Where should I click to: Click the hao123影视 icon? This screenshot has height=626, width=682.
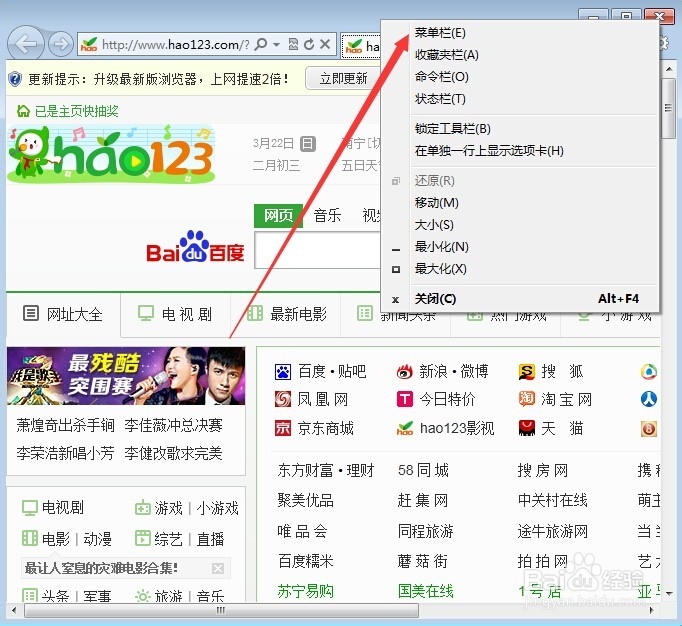pyautogui.click(x=405, y=428)
